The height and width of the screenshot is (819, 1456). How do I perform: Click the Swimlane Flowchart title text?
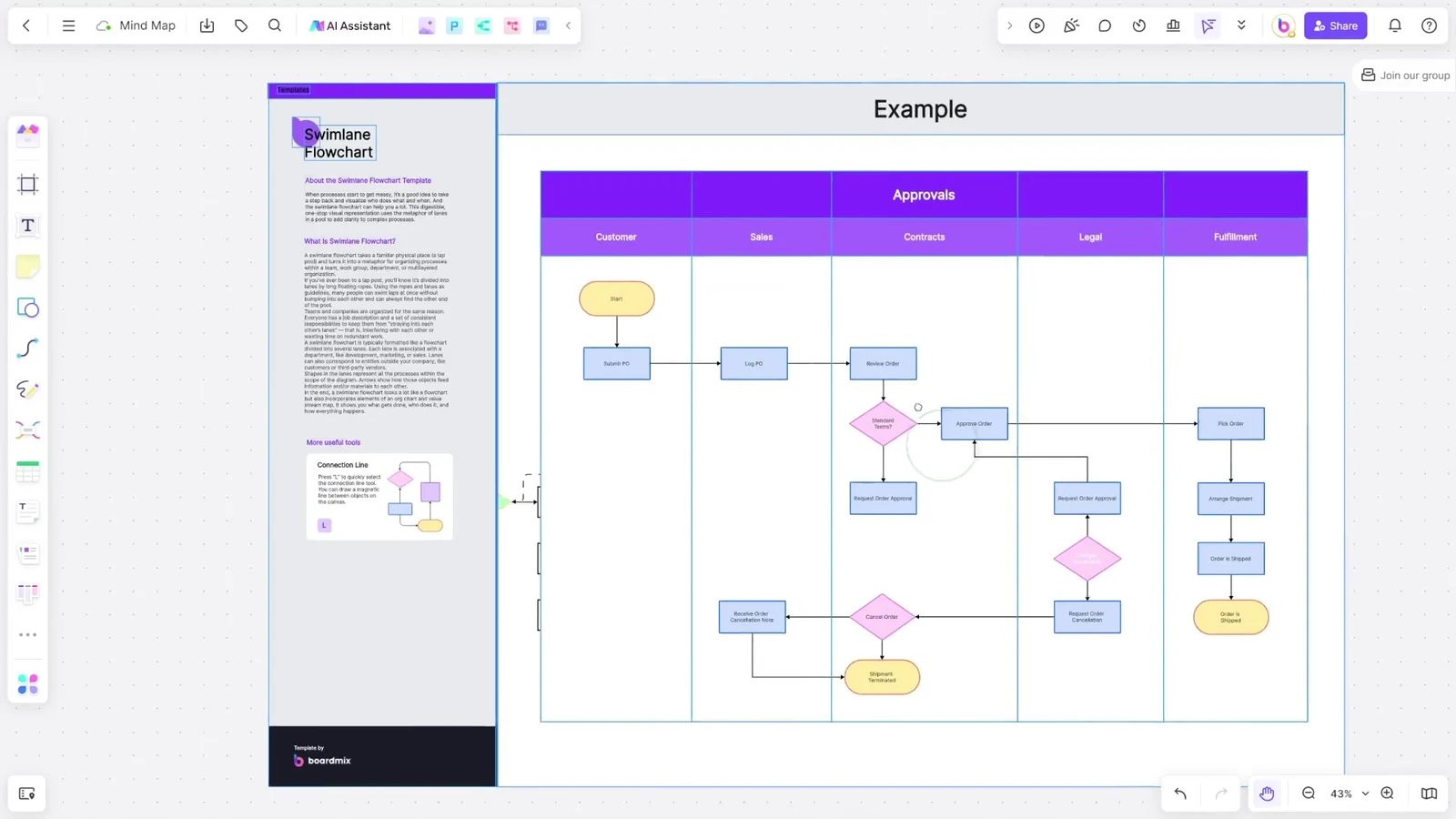tap(339, 143)
